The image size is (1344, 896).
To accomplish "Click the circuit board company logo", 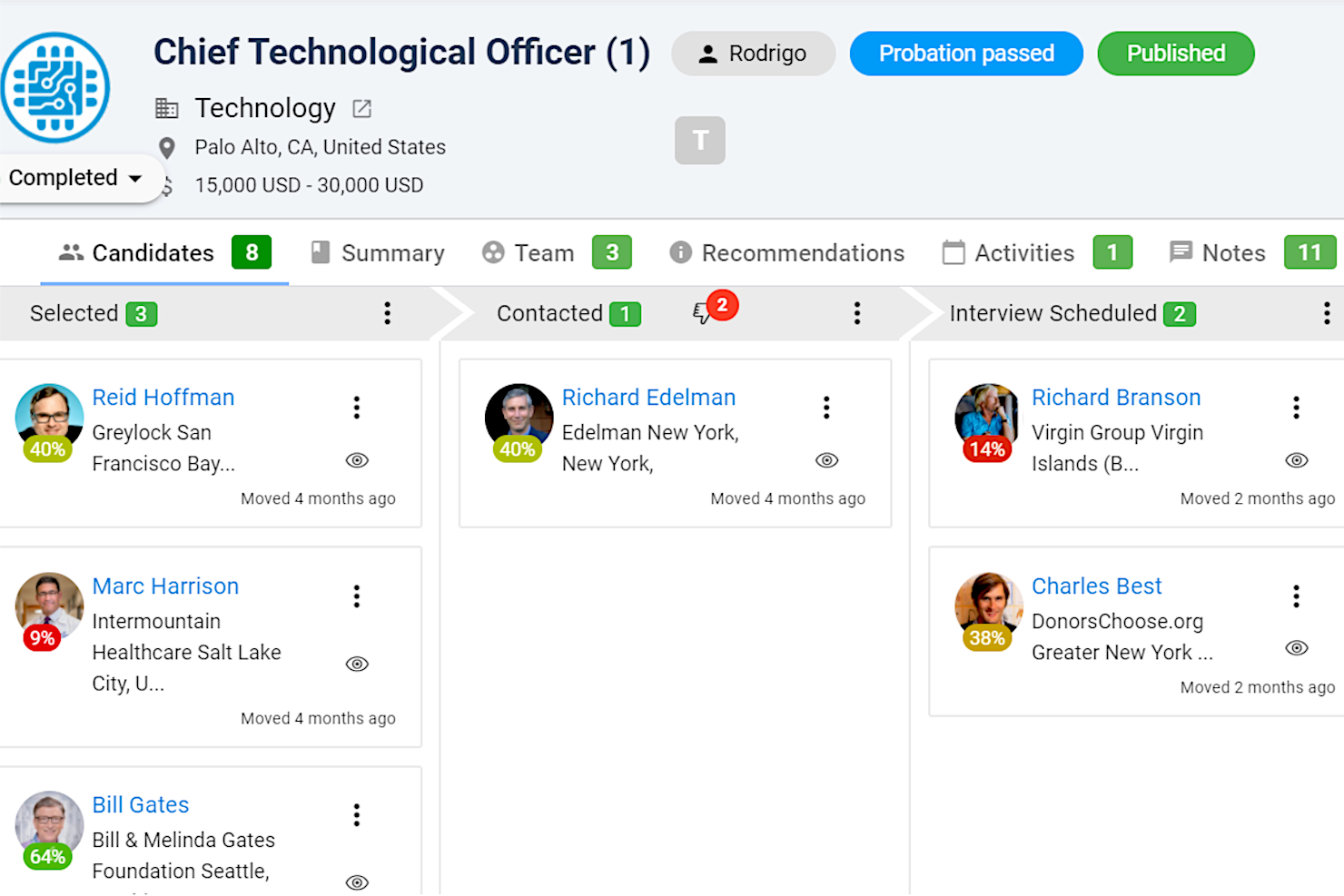I will [x=55, y=88].
